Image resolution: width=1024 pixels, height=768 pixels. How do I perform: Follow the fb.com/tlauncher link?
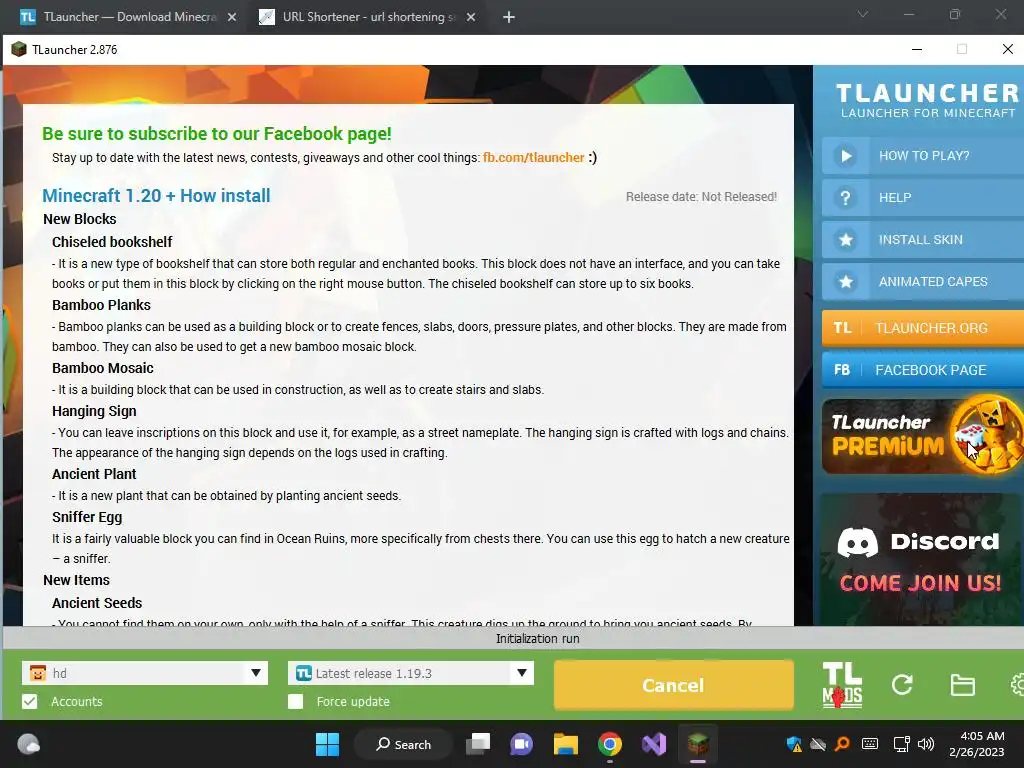[x=534, y=157]
